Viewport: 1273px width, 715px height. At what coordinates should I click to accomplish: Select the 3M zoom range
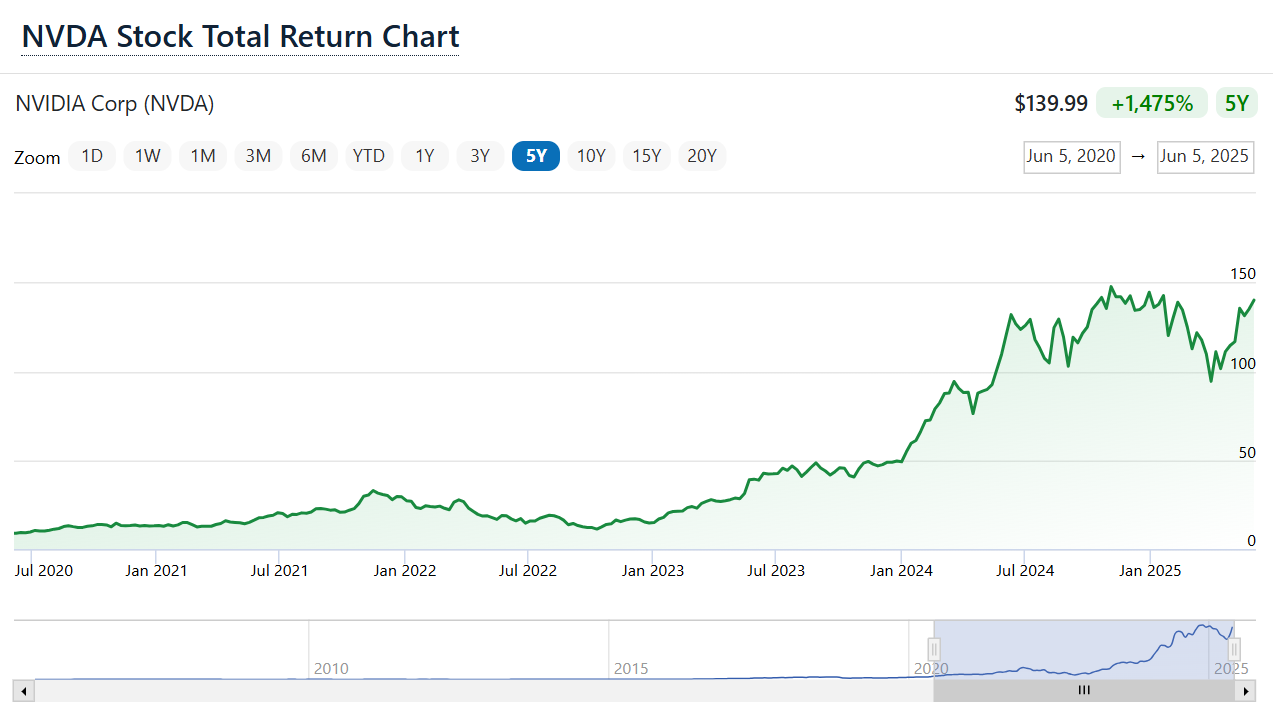pos(259,156)
